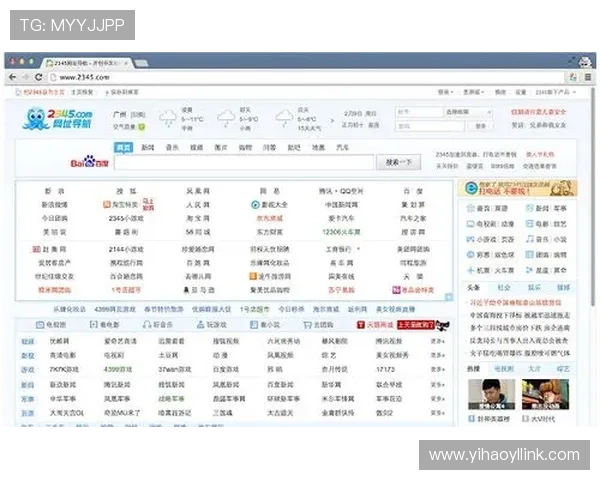The height and width of the screenshot is (480, 600).
Task: Select the 新闻 search tab
Action: tap(148, 147)
